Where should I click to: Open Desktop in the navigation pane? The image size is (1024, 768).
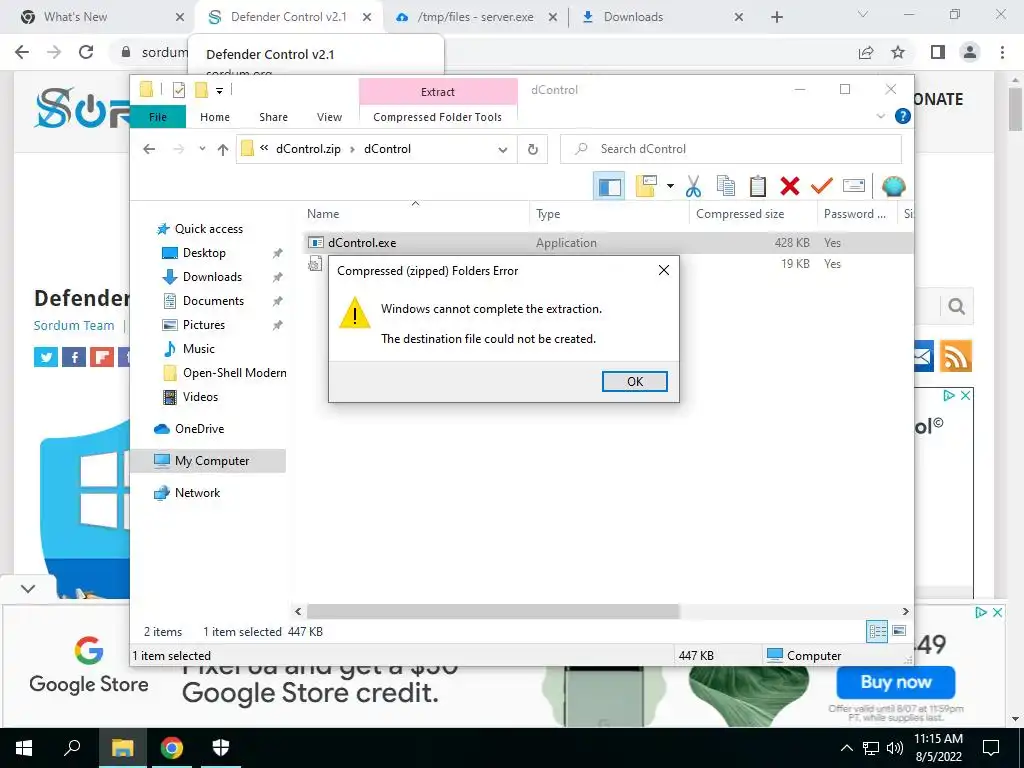pyautogui.click(x=204, y=253)
